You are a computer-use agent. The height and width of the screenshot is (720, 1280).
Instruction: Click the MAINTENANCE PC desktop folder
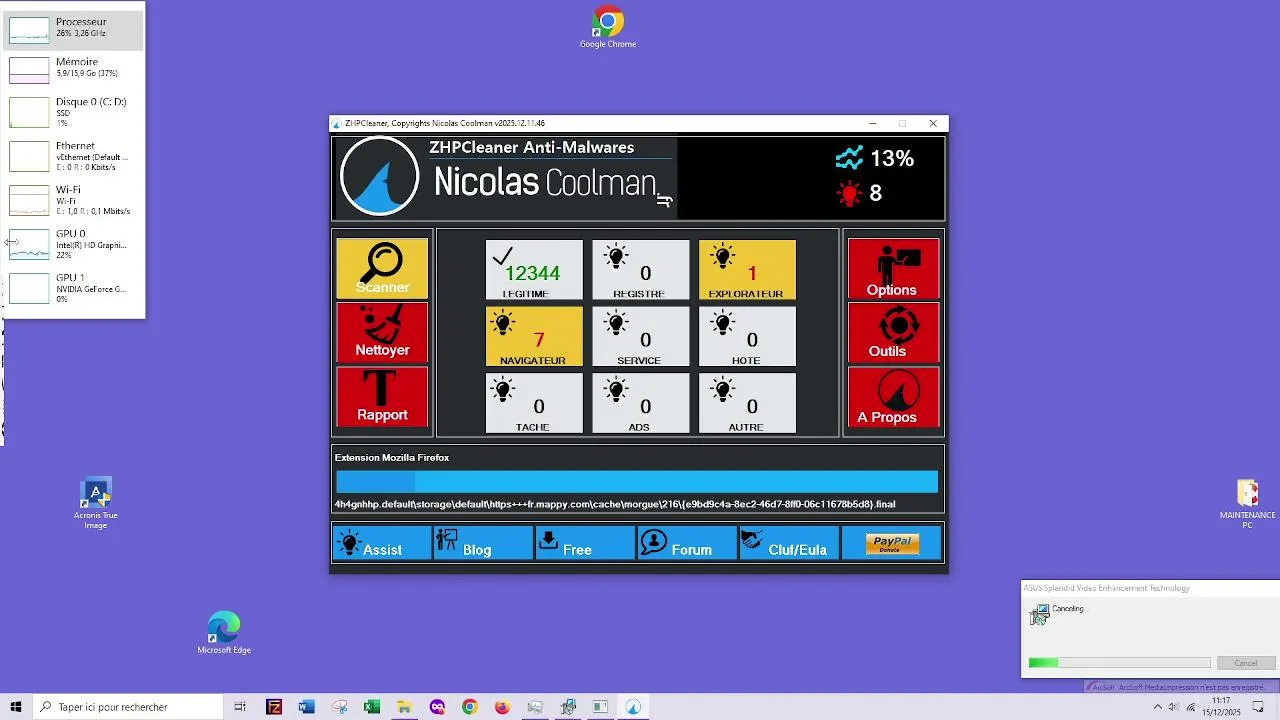1247,504
